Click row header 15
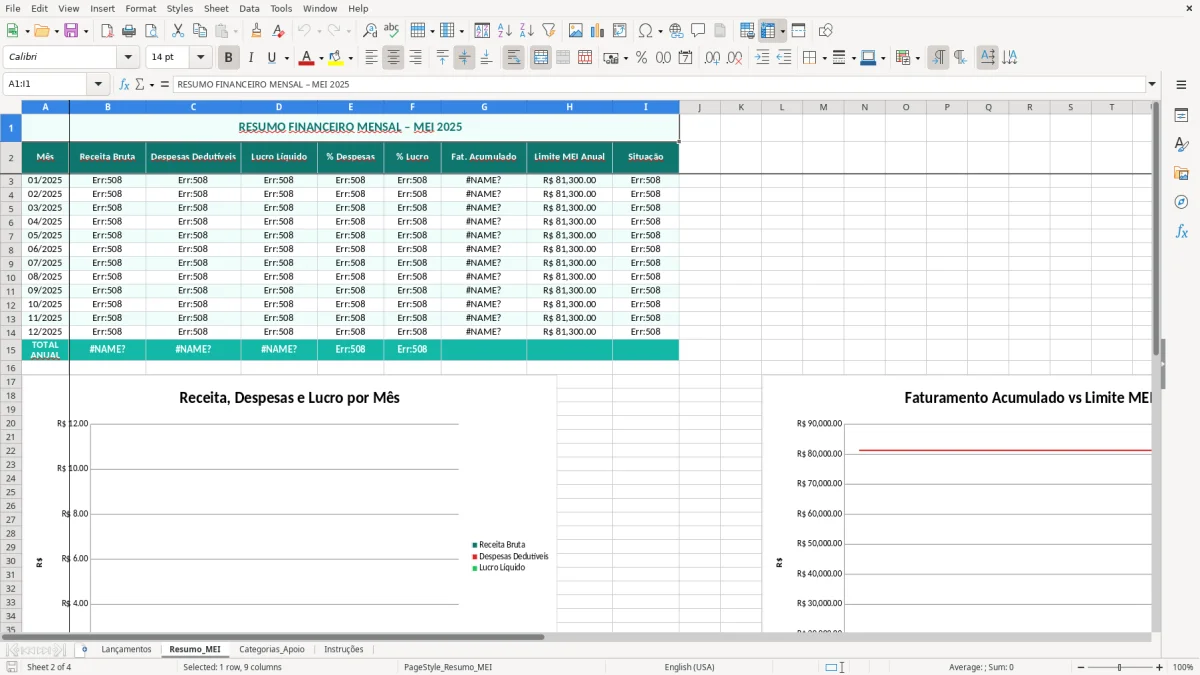Image resolution: width=1200 pixels, height=675 pixels. click(x=11, y=350)
